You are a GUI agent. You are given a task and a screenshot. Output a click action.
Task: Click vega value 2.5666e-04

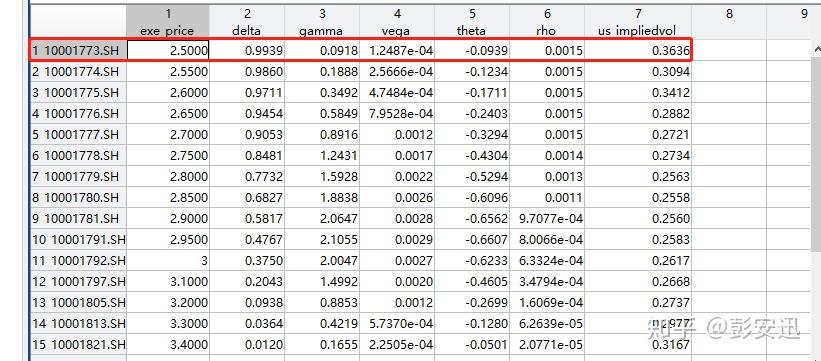click(397, 72)
